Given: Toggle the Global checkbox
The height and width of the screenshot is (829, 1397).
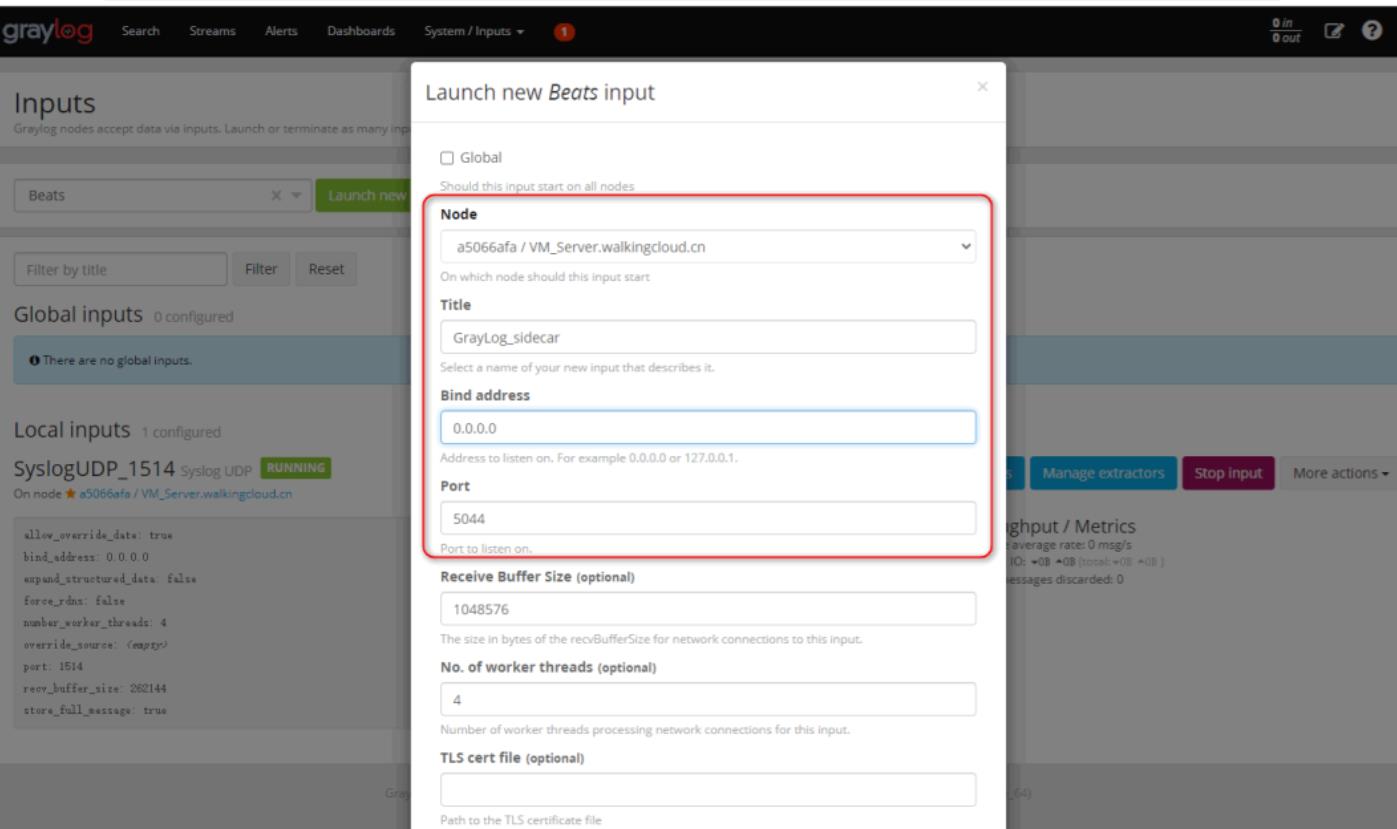Looking at the screenshot, I should tap(447, 157).
